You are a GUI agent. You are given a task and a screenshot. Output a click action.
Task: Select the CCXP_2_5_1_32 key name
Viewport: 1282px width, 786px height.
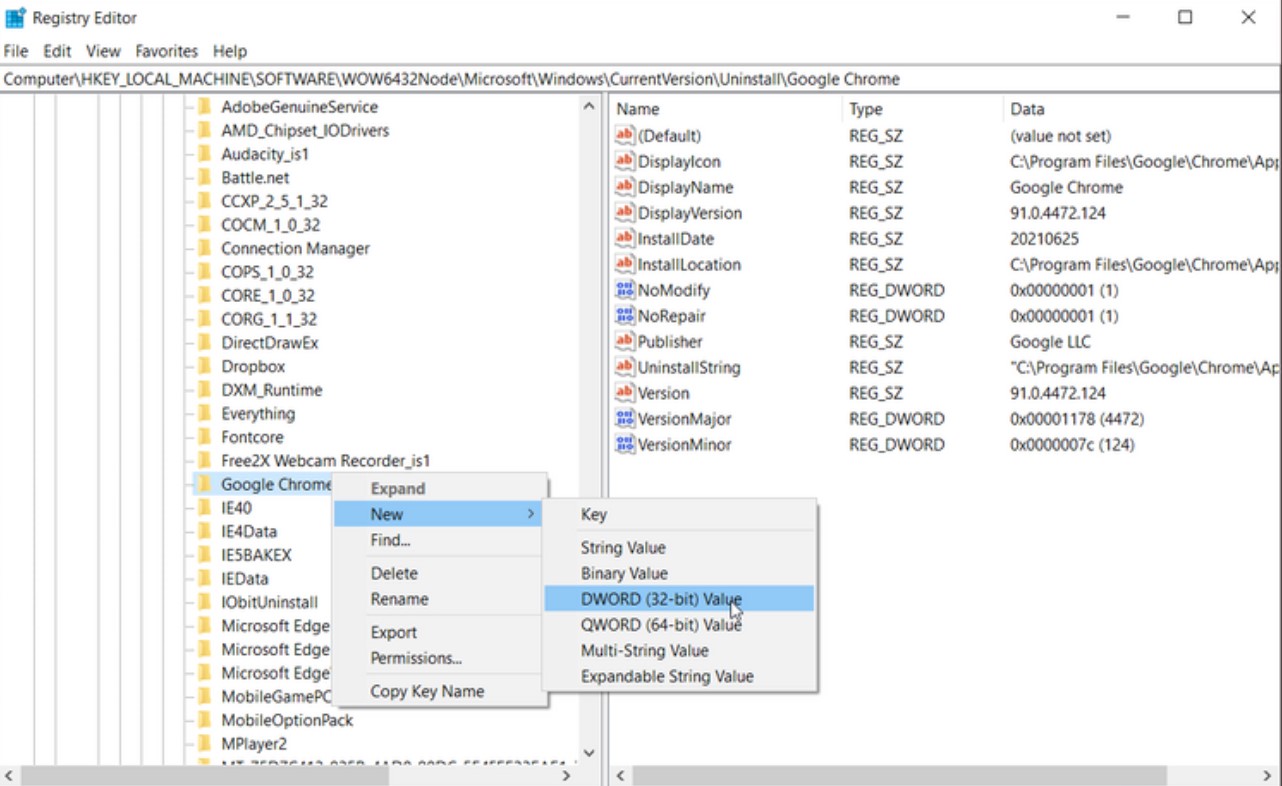[x=274, y=201]
